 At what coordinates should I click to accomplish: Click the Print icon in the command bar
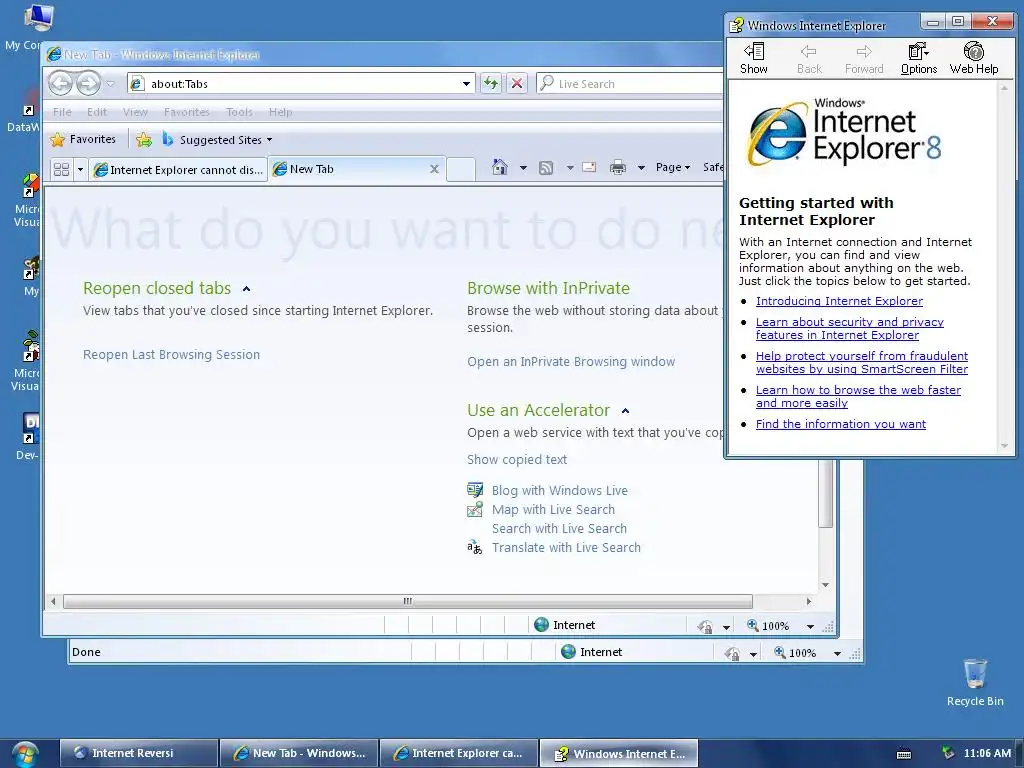click(x=618, y=168)
